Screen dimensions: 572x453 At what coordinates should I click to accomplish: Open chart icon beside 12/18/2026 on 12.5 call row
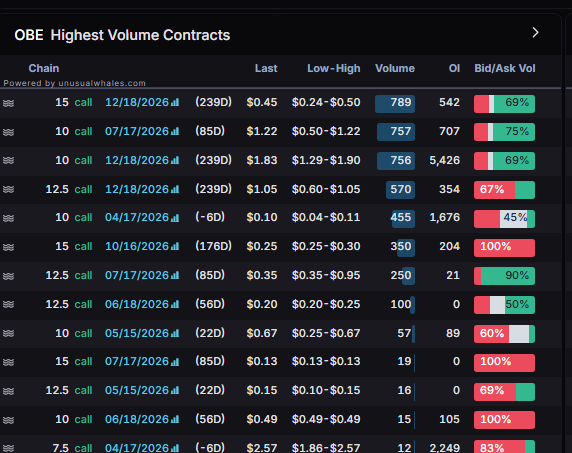pyautogui.click(x=175, y=189)
